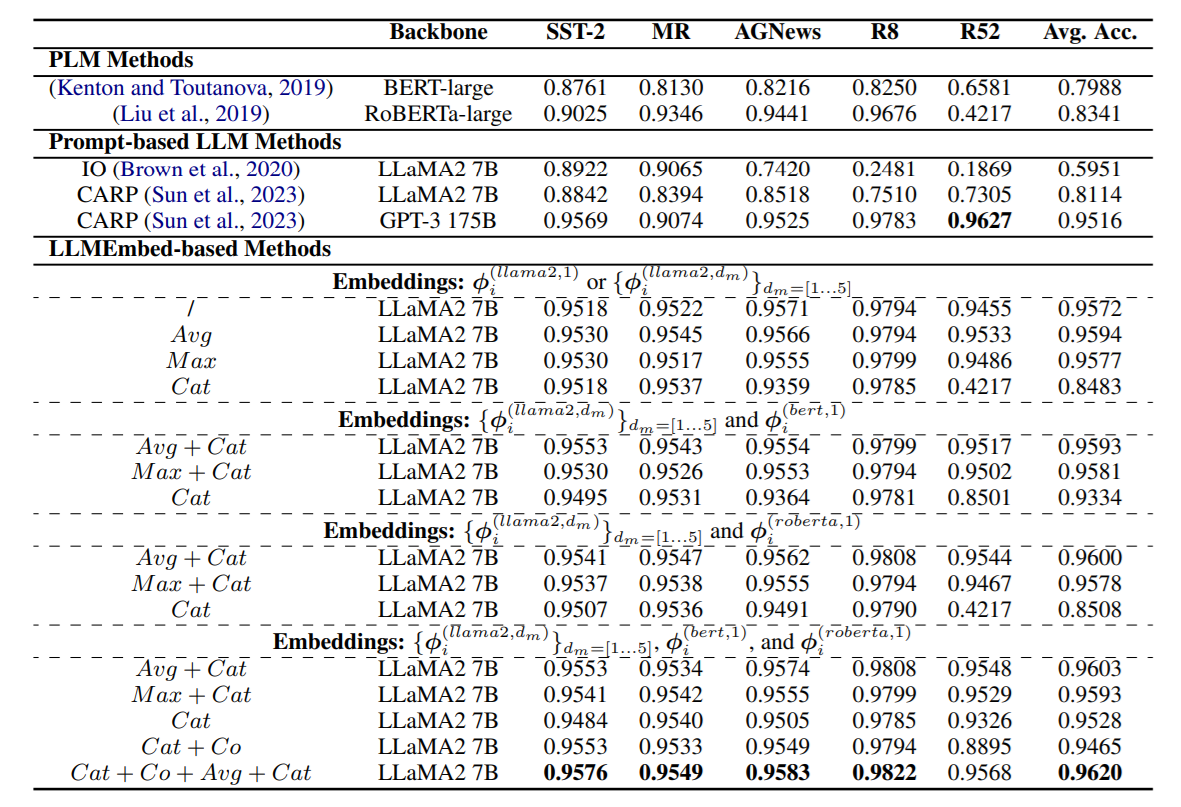Click the bold 0.9620 average accuracy
Viewport: 1181px width, 807px height.
[1090, 773]
